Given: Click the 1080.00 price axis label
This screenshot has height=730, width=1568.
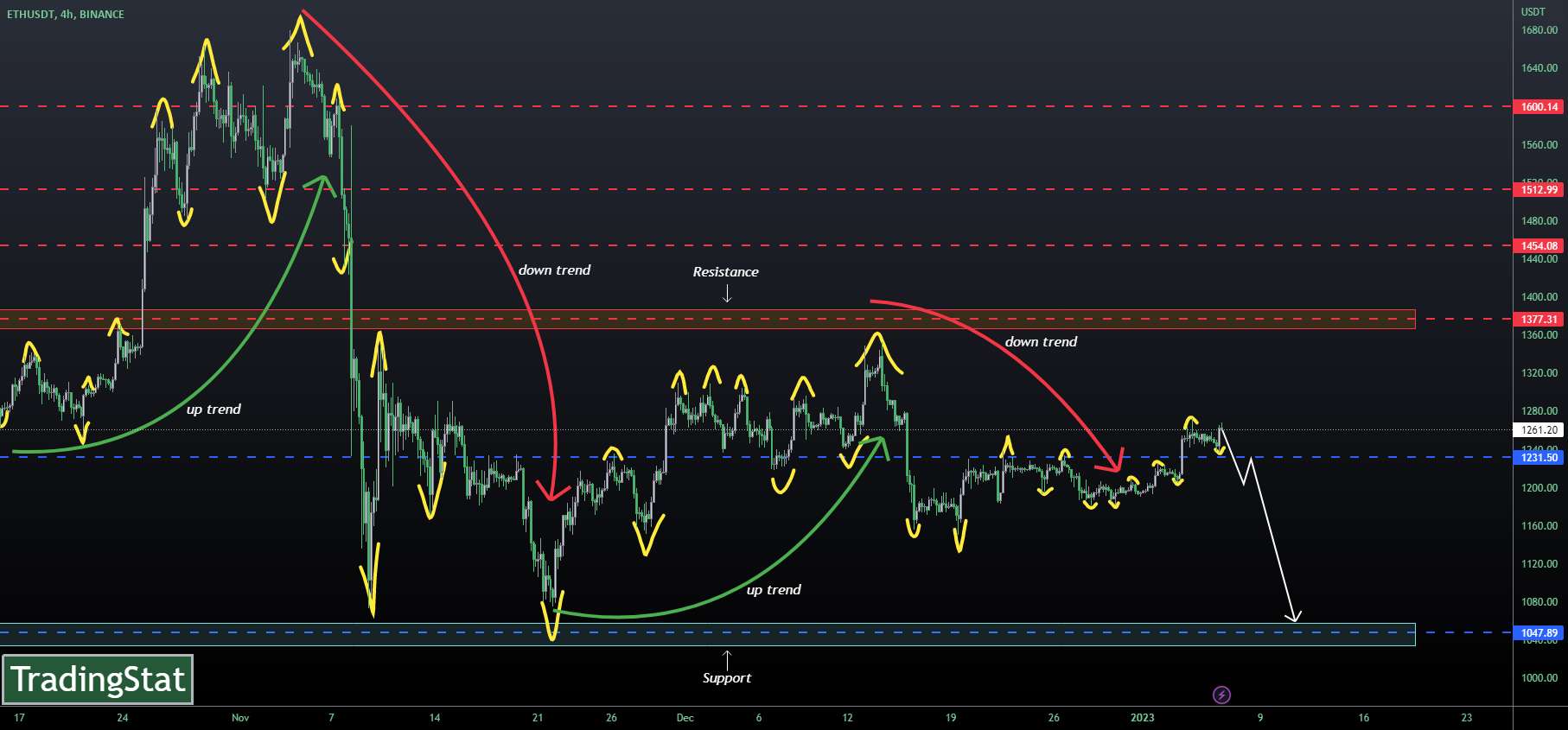Looking at the screenshot, I should [x=1539, y=602].
